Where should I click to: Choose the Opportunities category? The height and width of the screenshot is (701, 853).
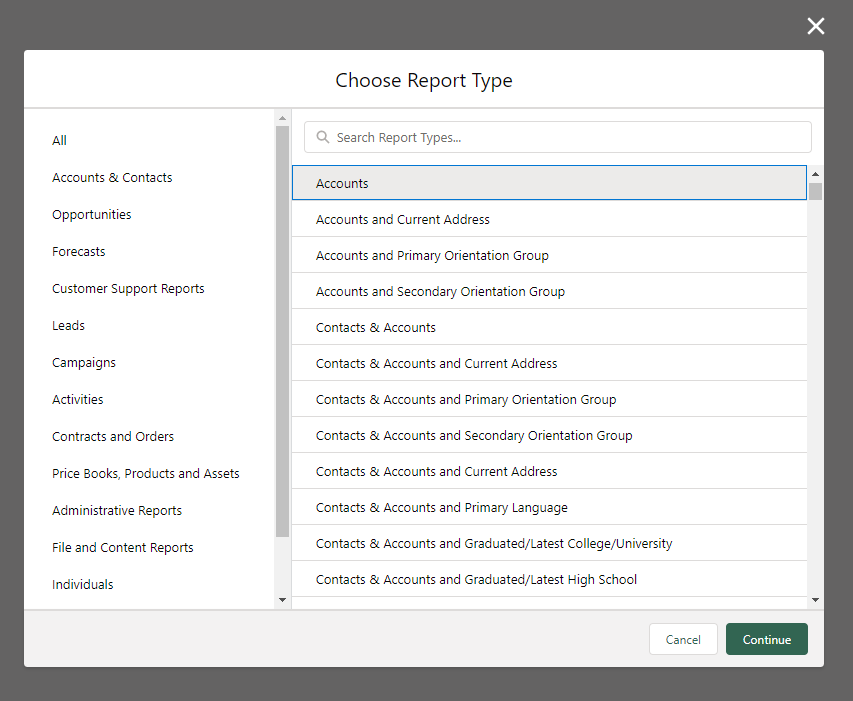tap(92, 215)
